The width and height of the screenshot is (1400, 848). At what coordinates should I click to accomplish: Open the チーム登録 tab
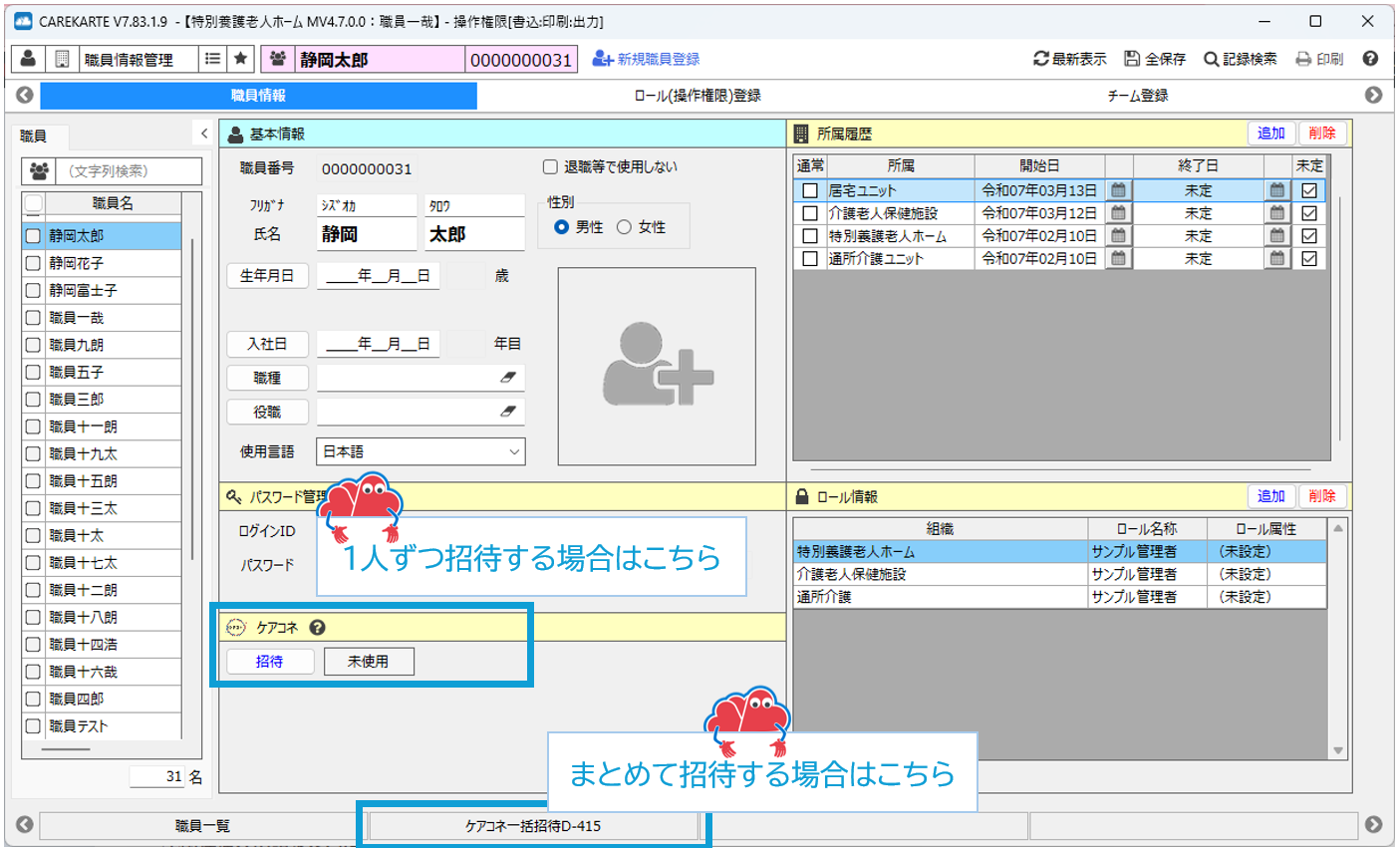[x=1137, y=96]
